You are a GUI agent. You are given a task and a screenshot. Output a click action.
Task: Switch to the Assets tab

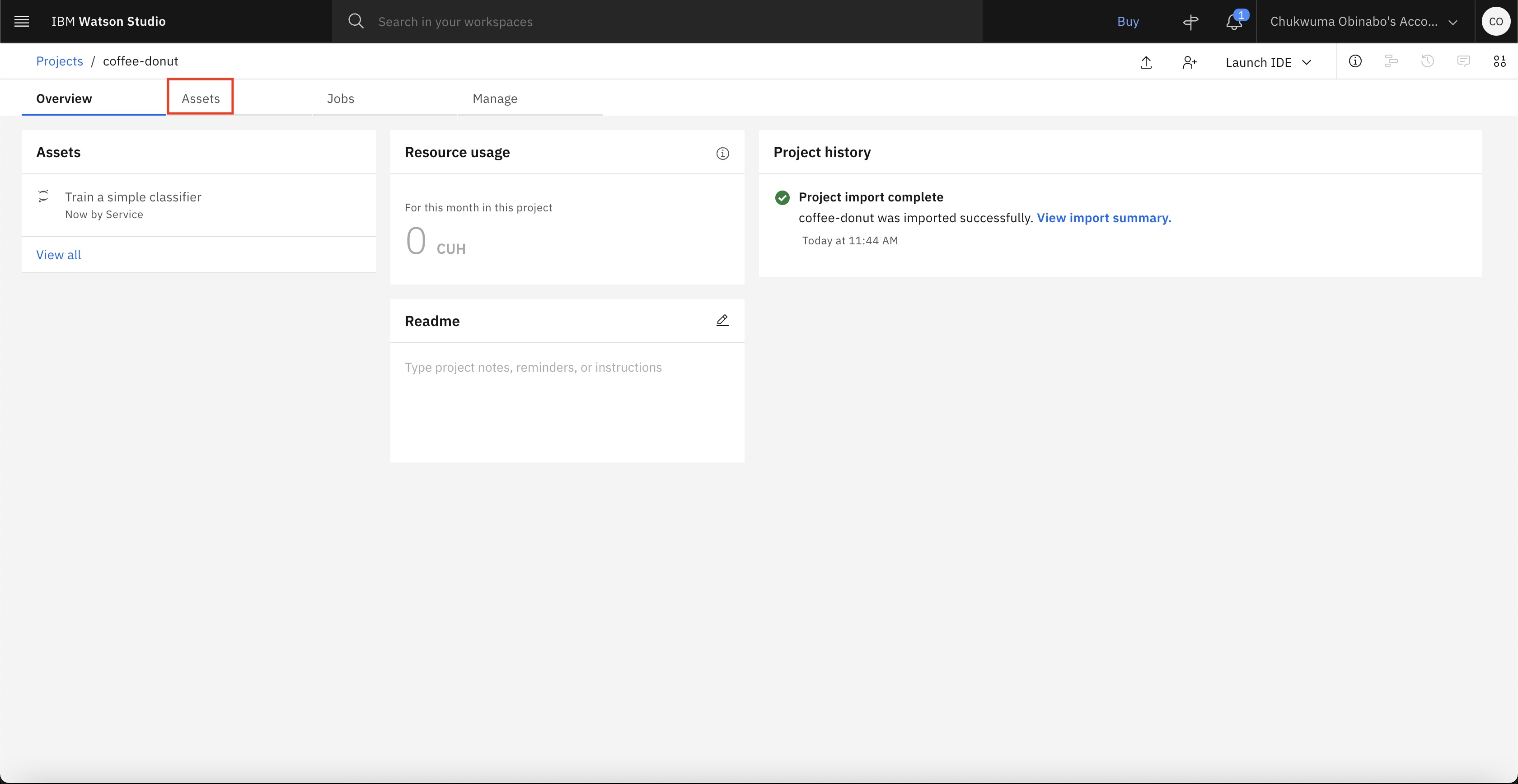[200, 98]
